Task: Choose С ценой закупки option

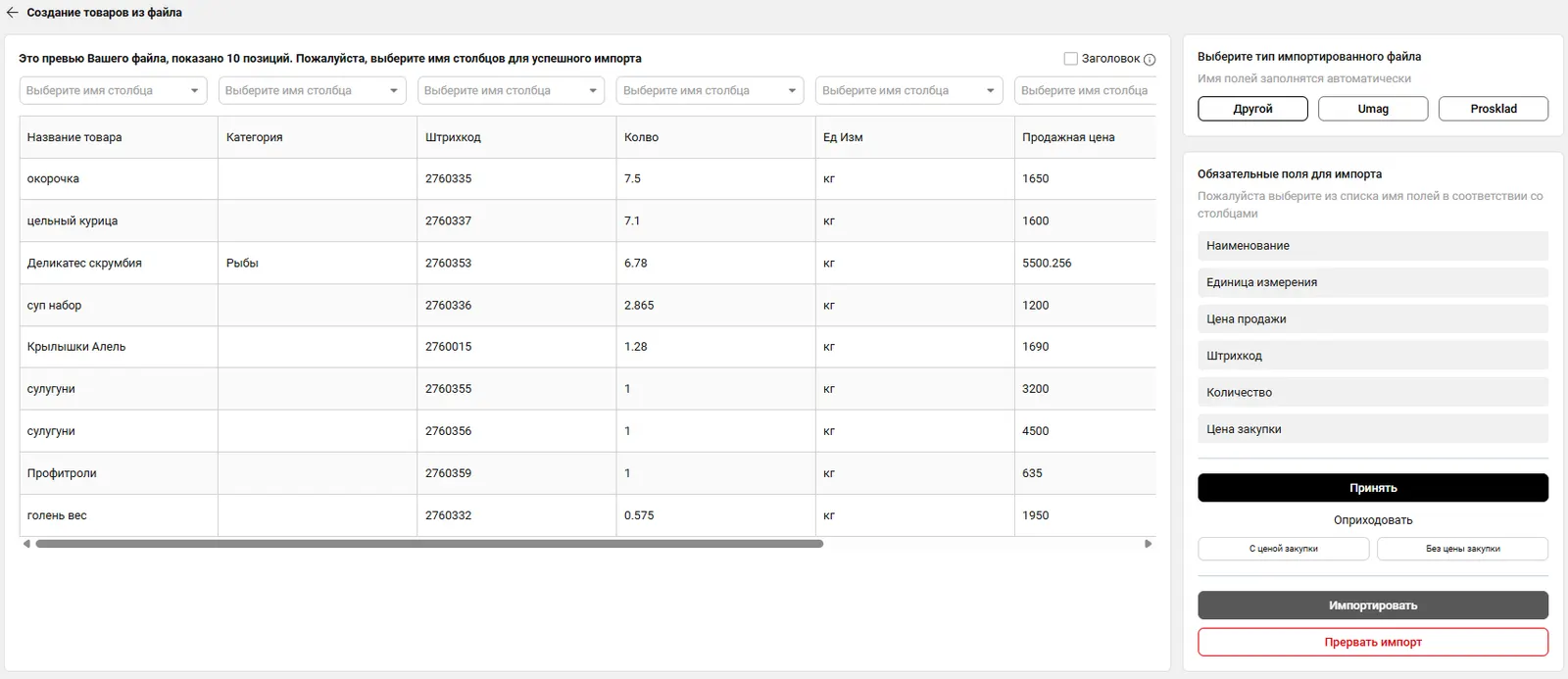Action: (x=1283, y=549)
